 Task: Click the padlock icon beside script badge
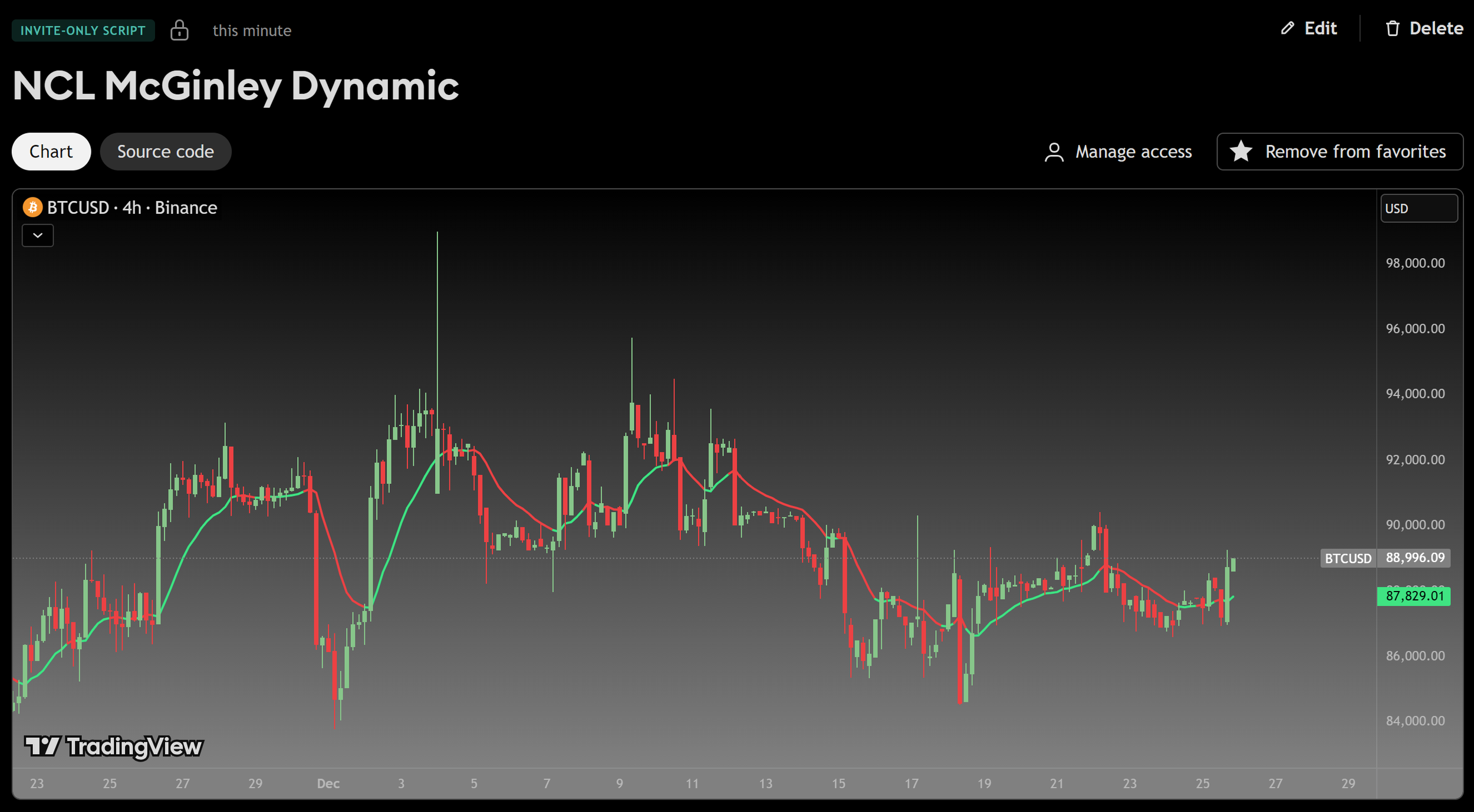pyautogui.click(x=179, y=30)
